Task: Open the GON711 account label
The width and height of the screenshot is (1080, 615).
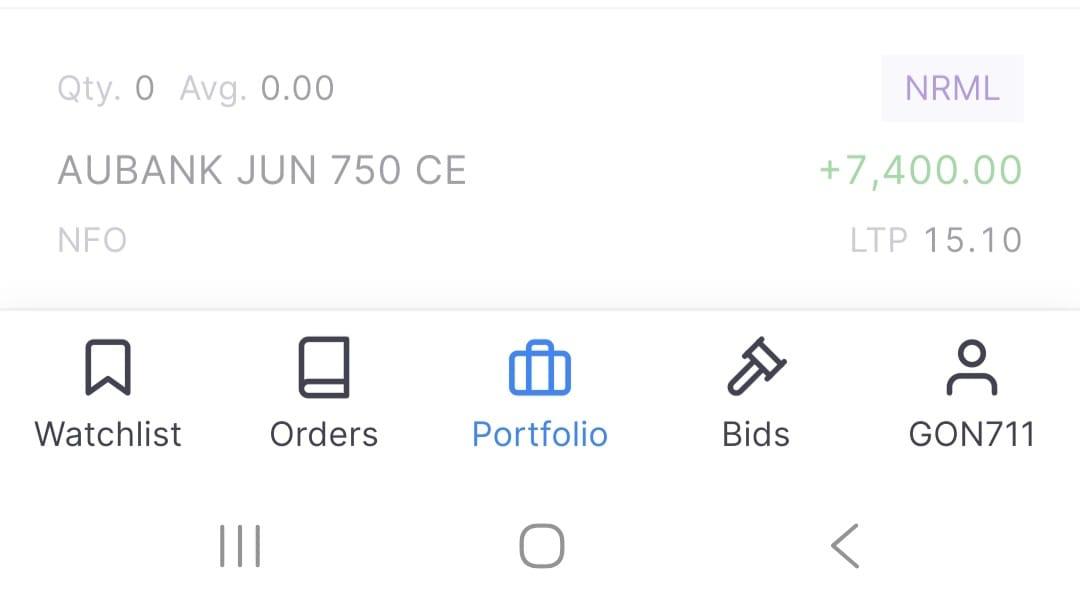Action: click(x=972, y=435)
